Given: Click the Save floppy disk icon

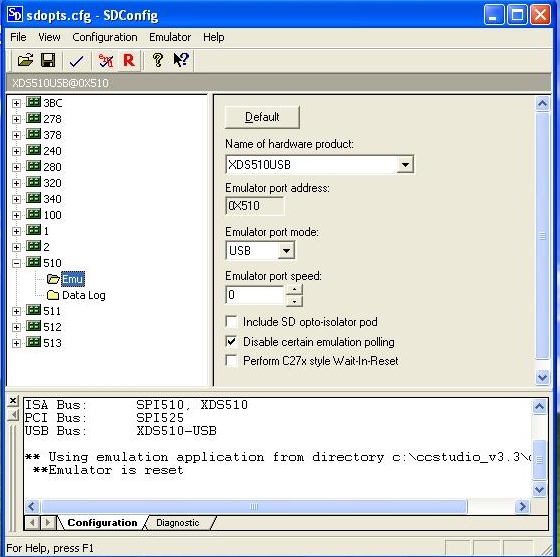Looking at the screenshot, I should click(48, 60).
